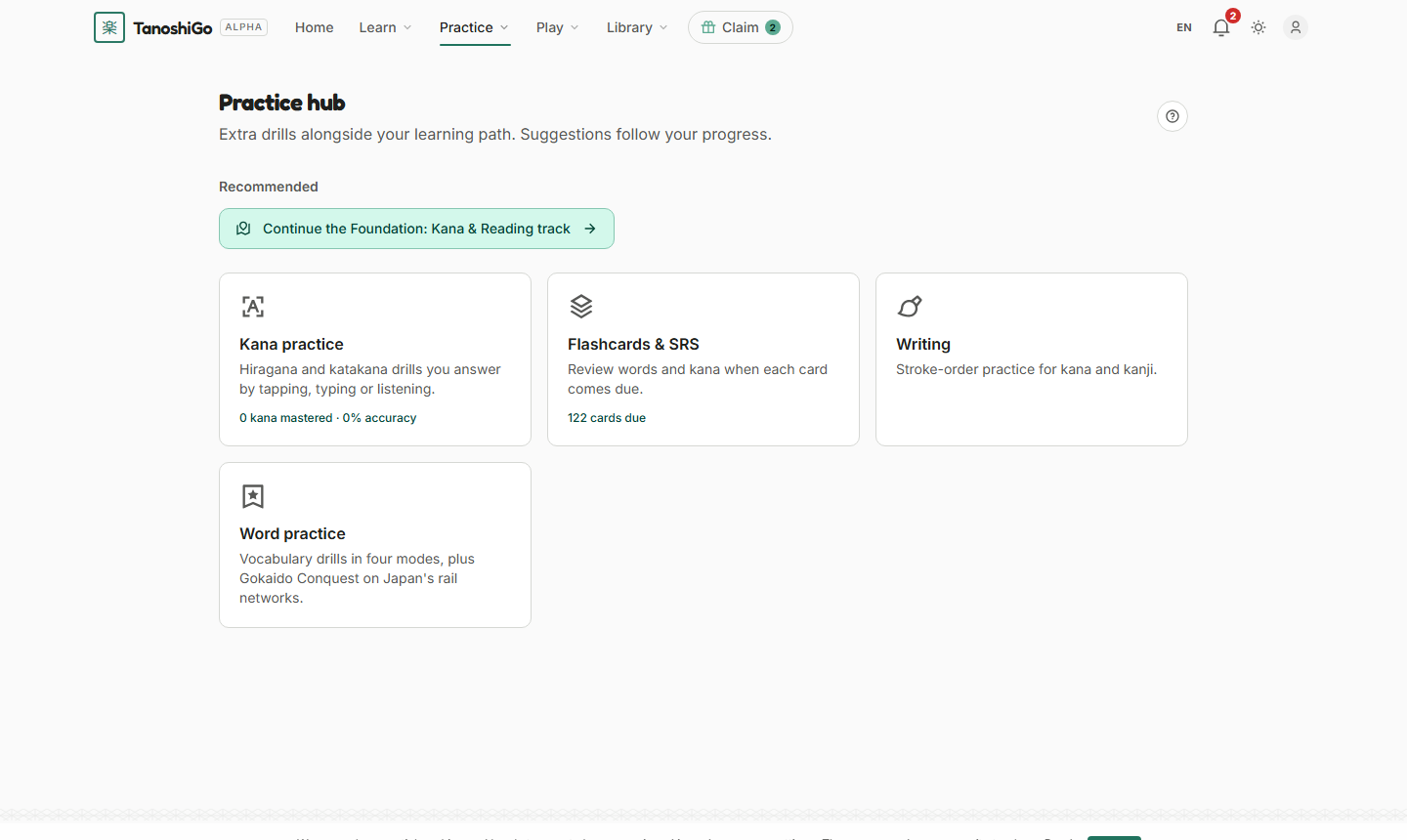Open the Writing card title
Screen dimensions: 1407x840
click(923, 344)
